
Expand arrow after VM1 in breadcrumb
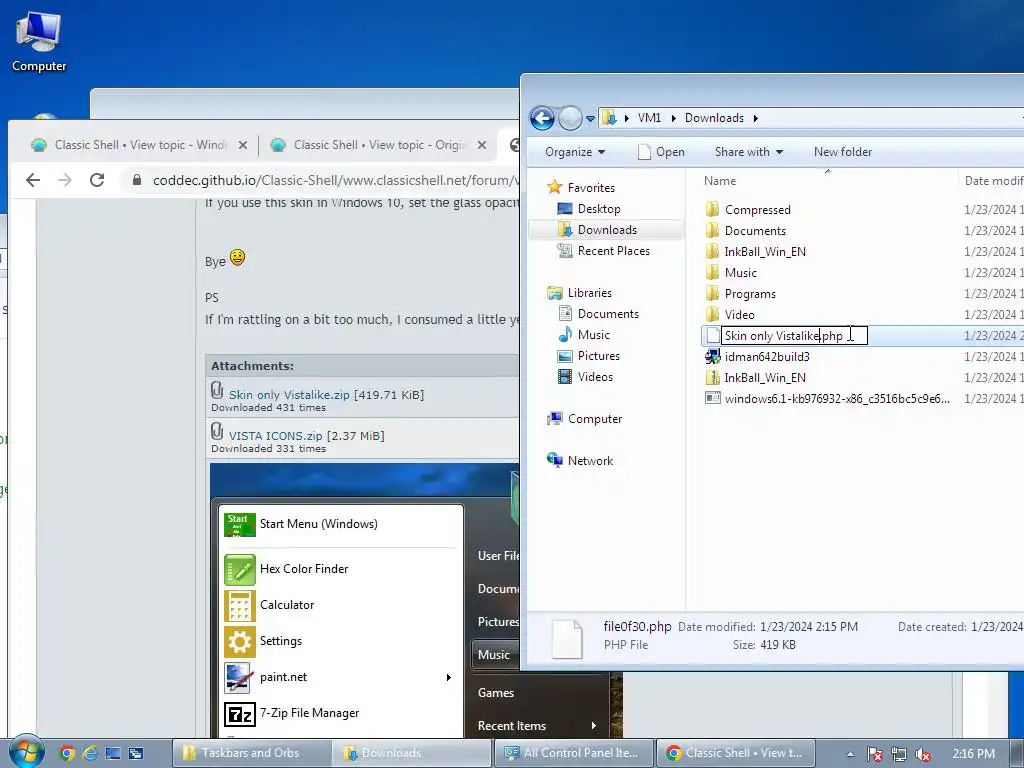point(673,118)
